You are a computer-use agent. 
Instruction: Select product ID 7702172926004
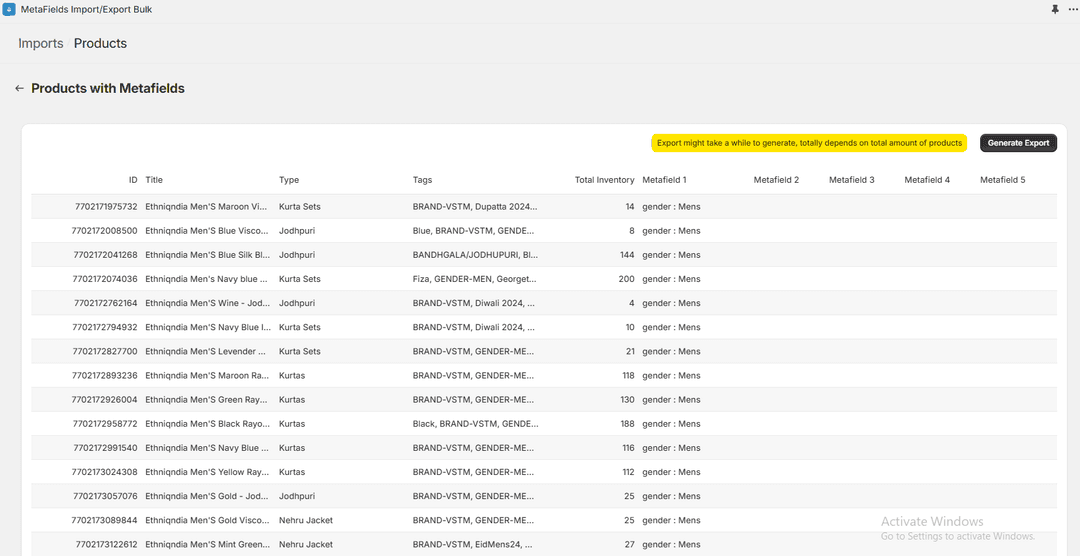pyautogui.click(x=105, y=400)
